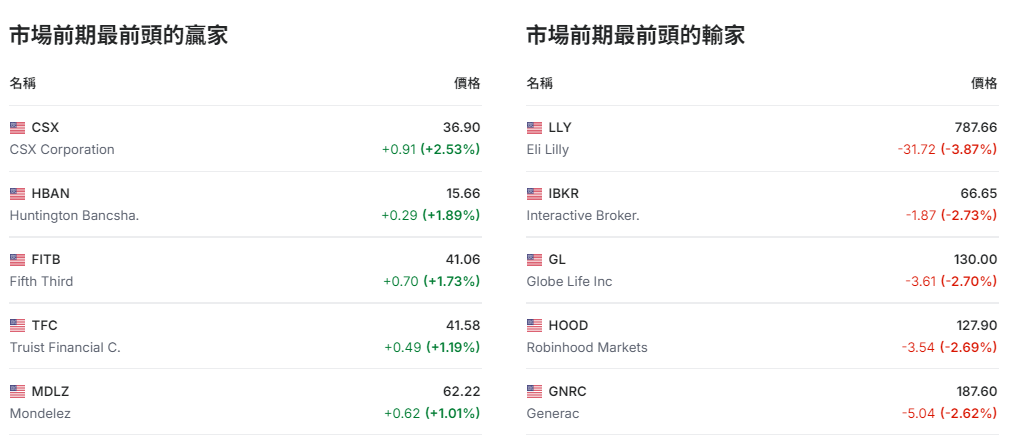
Task: Click the US flag icon beside MDLZ
Action: (17, 392)
